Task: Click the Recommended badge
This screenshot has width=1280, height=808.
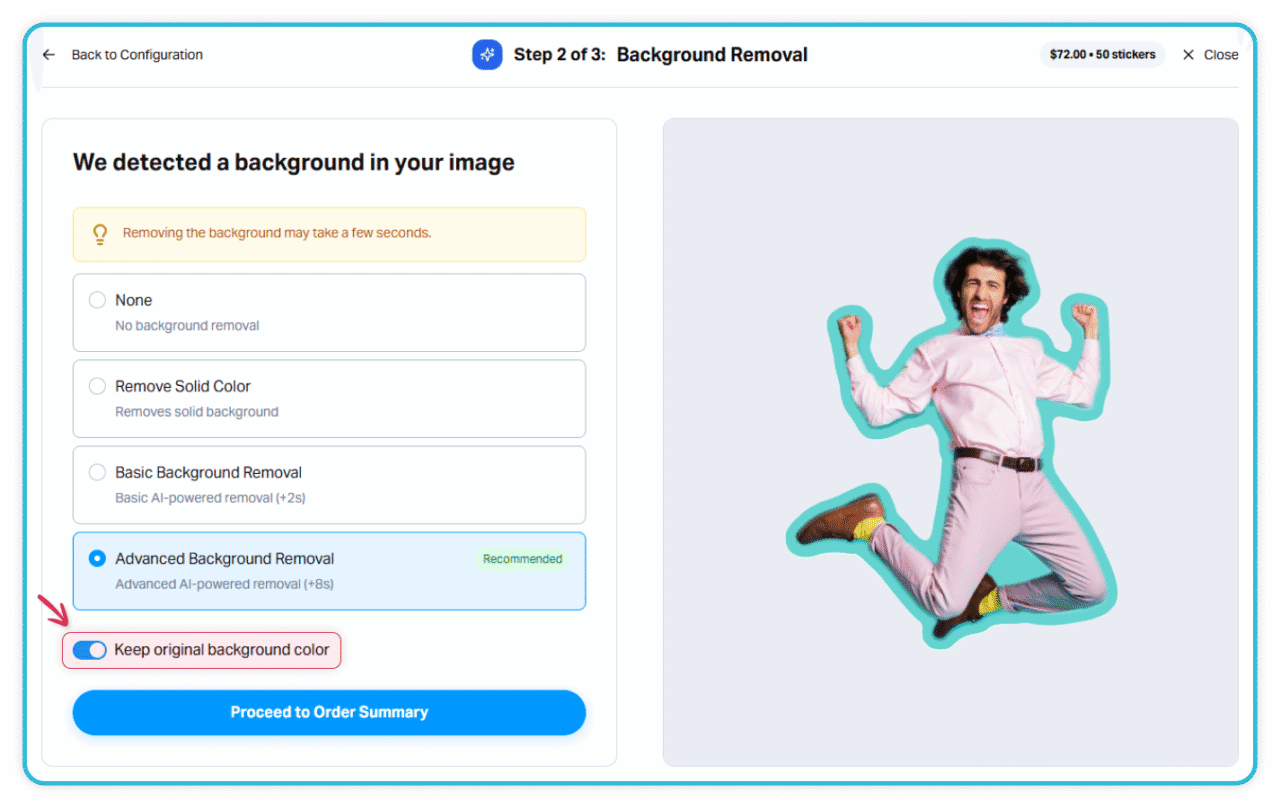Action: point(522,559)
